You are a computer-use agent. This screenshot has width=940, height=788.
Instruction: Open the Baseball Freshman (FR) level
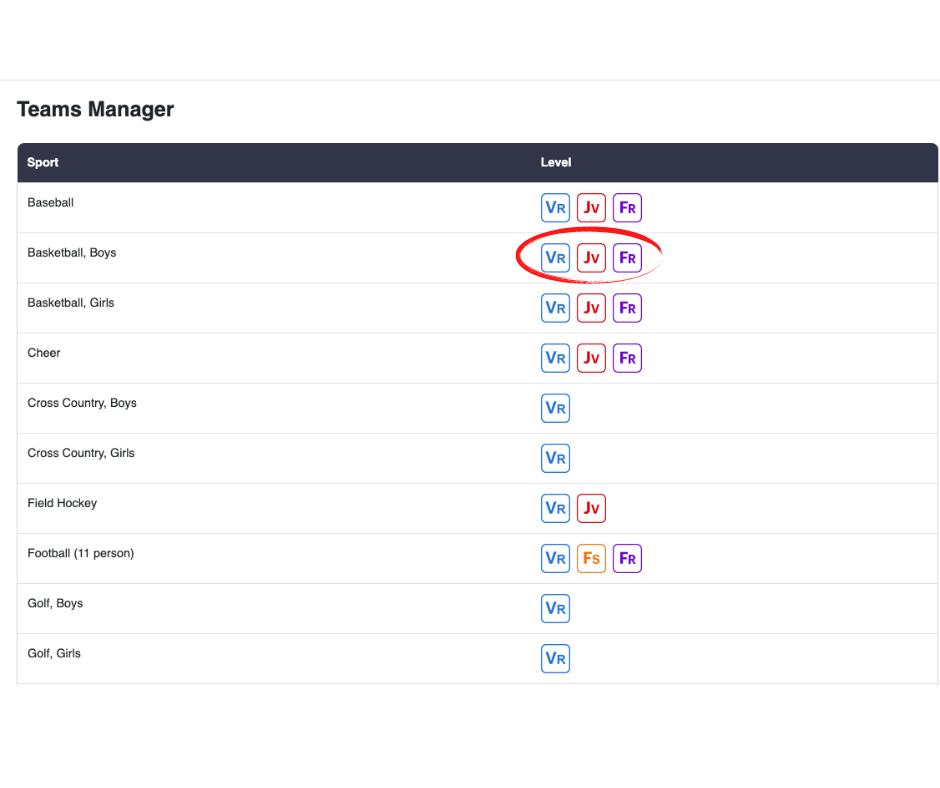(x=627, y=208)
